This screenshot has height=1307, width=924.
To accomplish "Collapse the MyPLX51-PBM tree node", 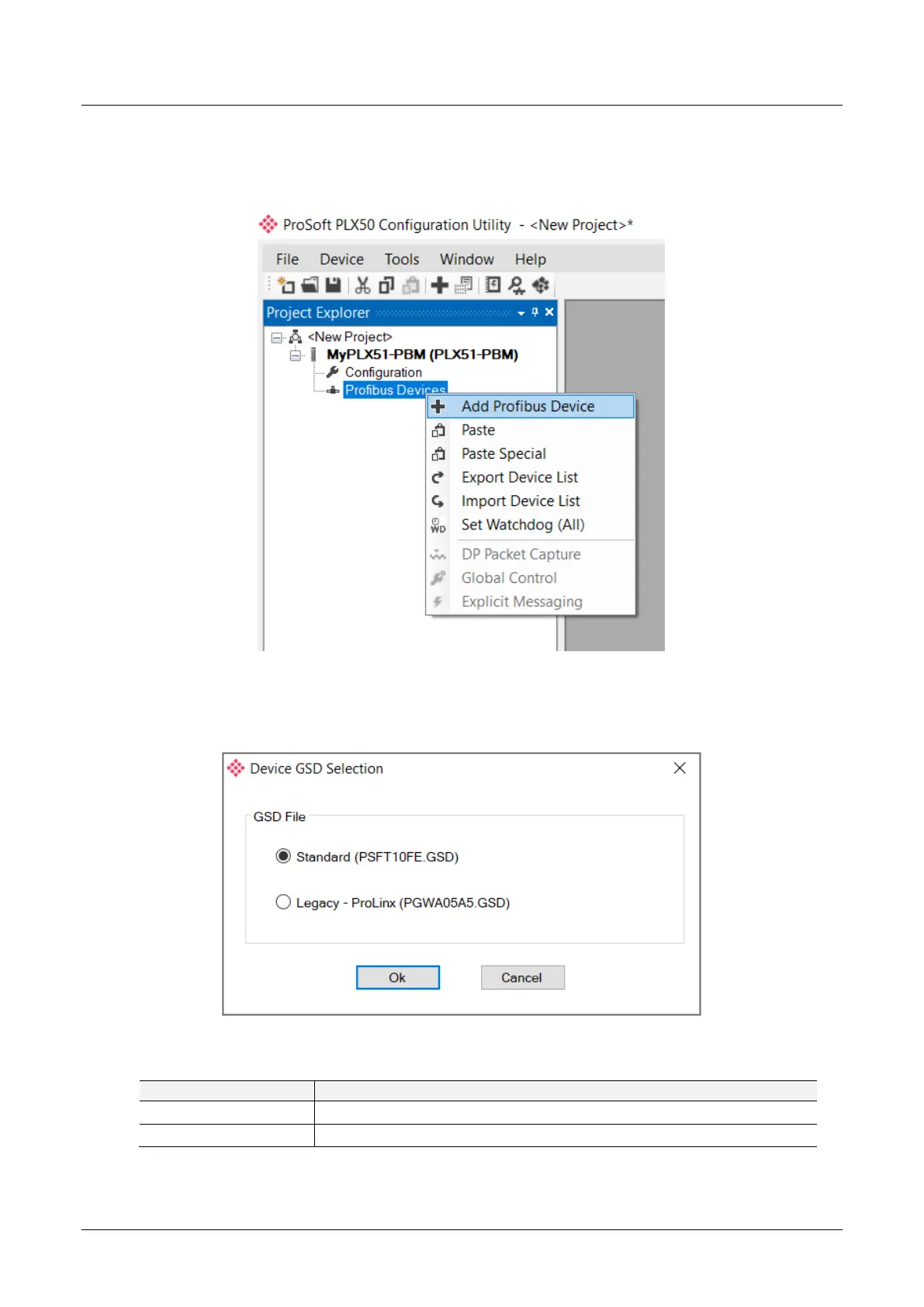I will (295, 355).
